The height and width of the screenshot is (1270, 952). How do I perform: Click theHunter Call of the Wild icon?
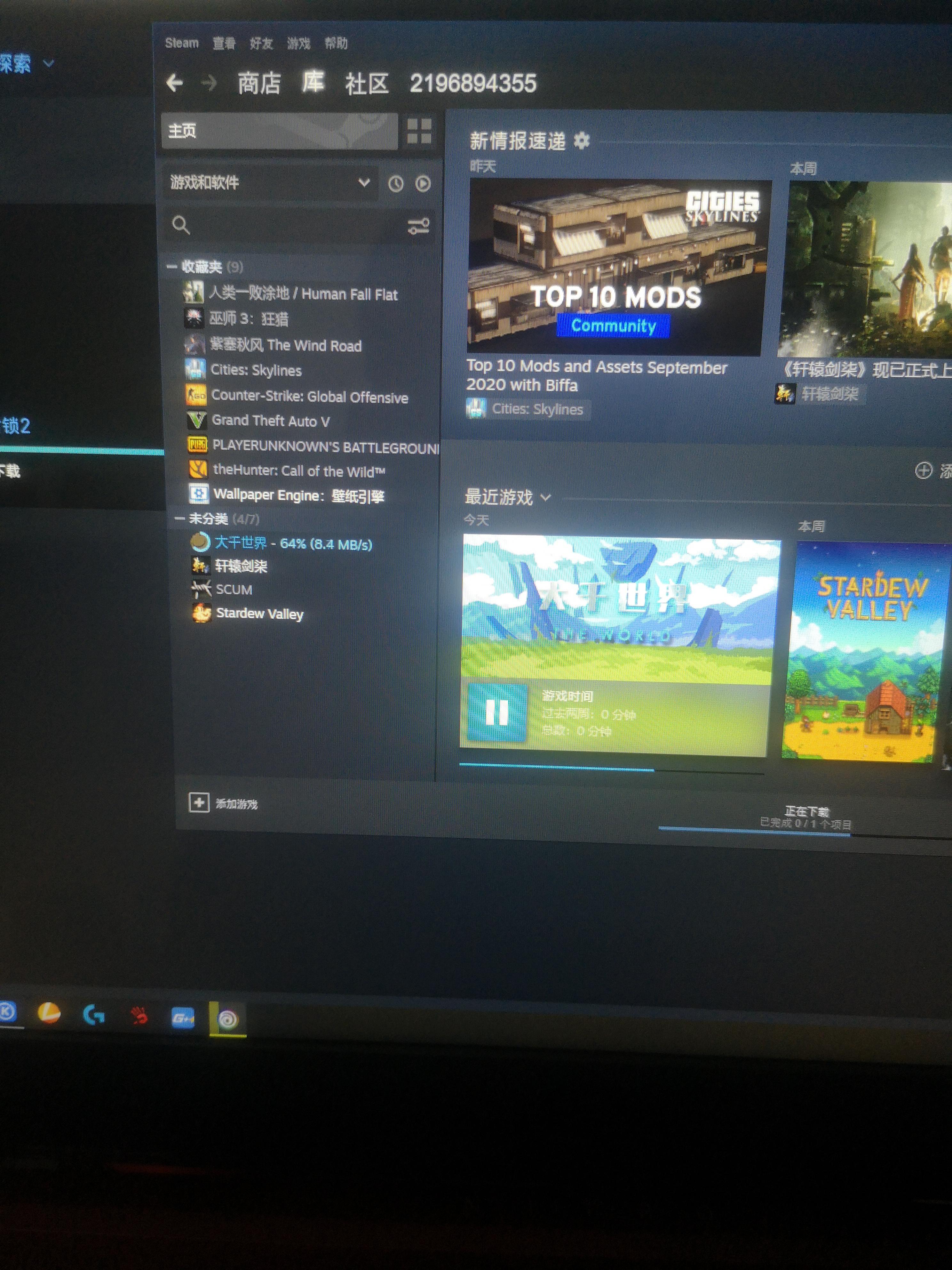[198, 470]
